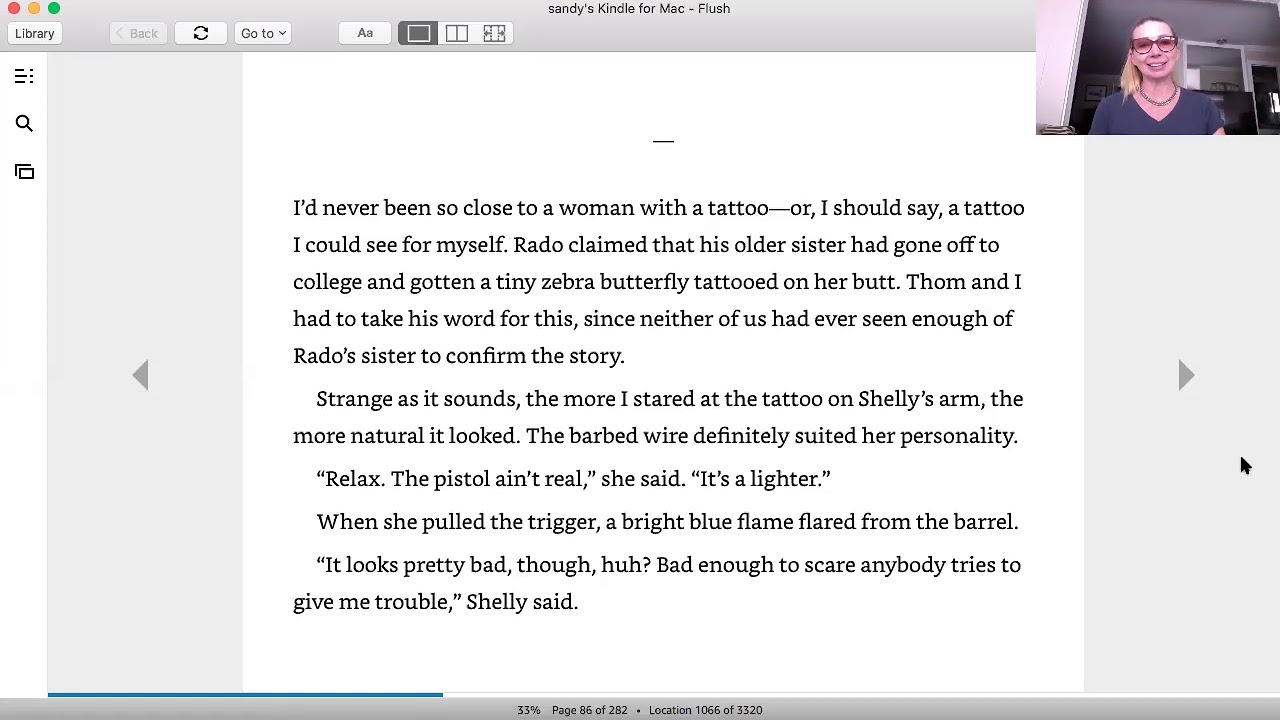The width and height of the screenshot is (1280, 720).
Task: Click "Location 1066 of 3320" status text
Action: coord(705,710)
